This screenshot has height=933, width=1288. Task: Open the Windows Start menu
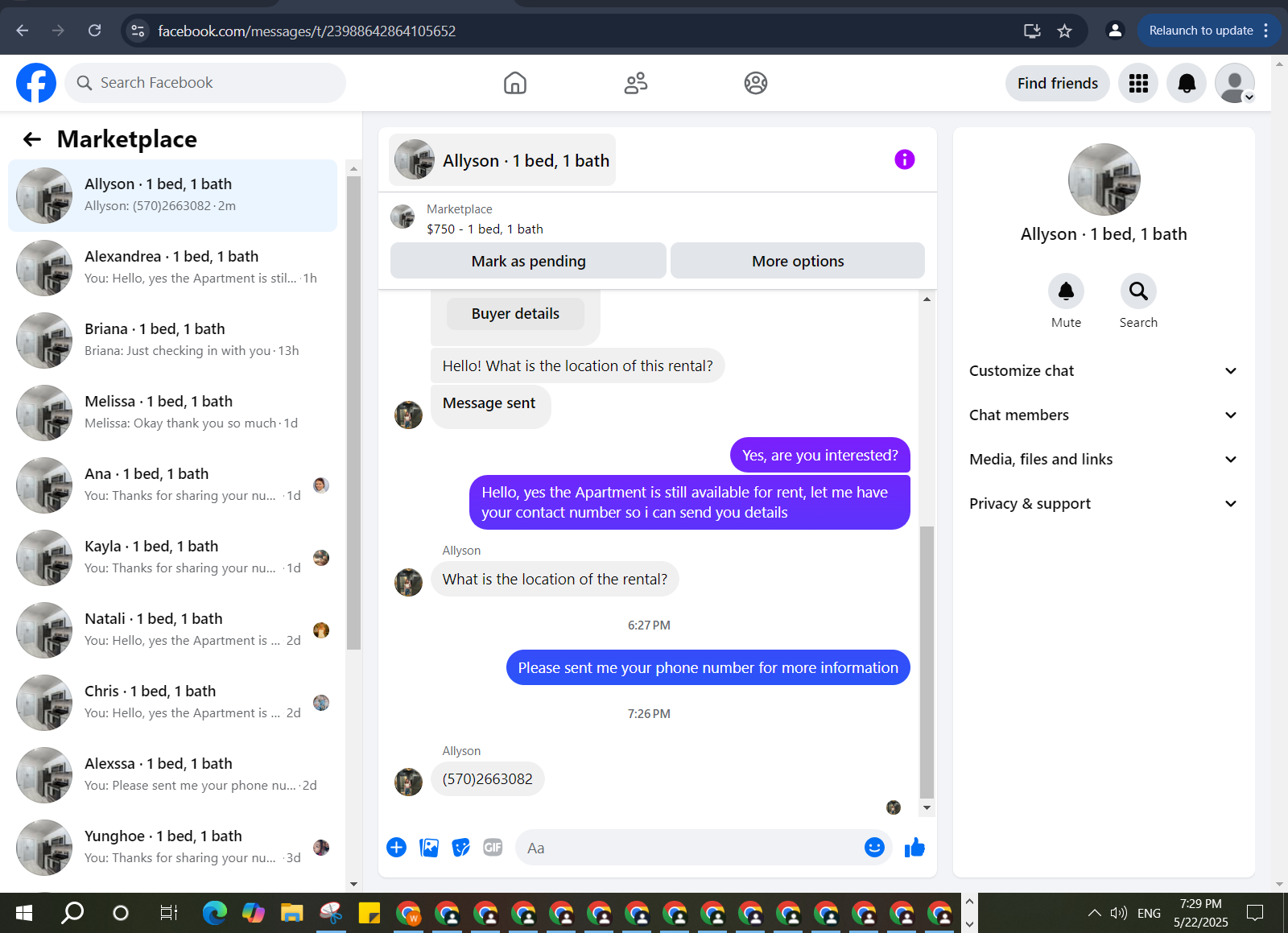pyautogui.click(x=24, y=913)
